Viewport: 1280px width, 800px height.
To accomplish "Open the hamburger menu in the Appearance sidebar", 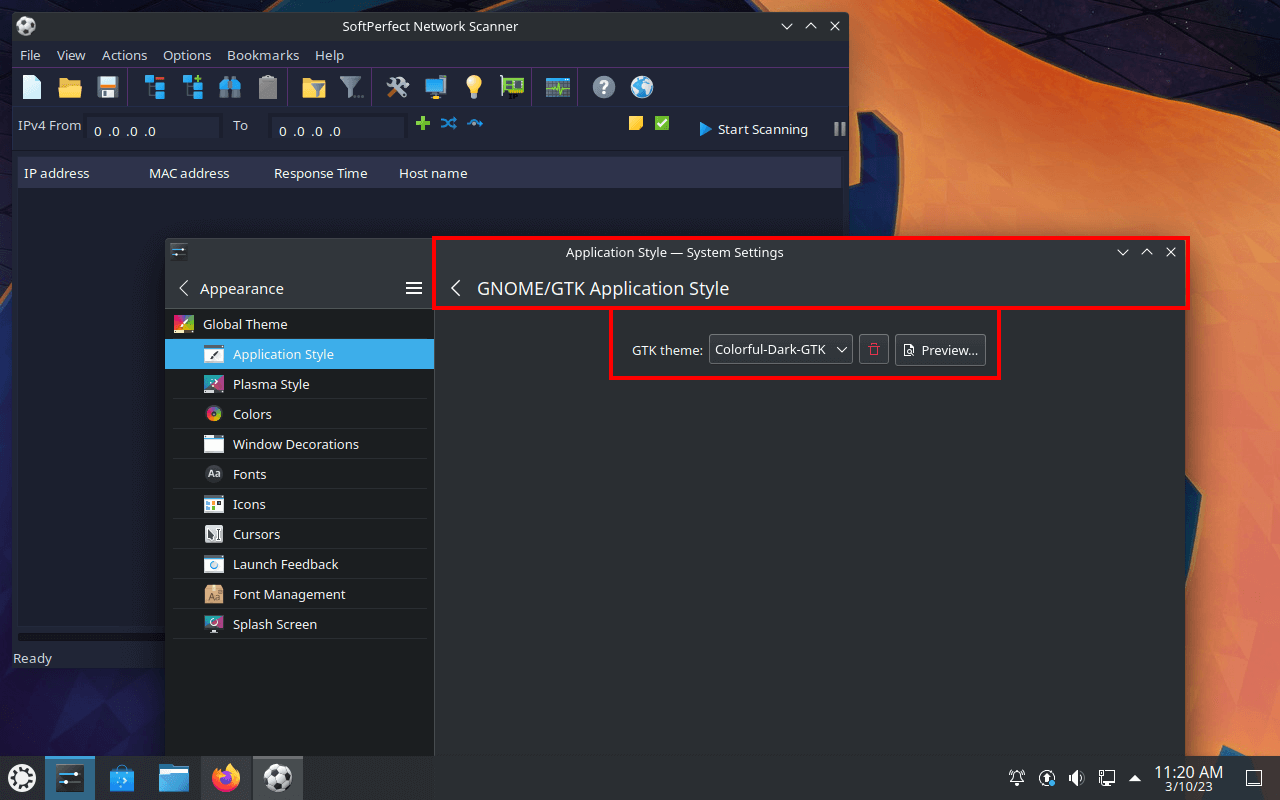I will coord(414,288).
